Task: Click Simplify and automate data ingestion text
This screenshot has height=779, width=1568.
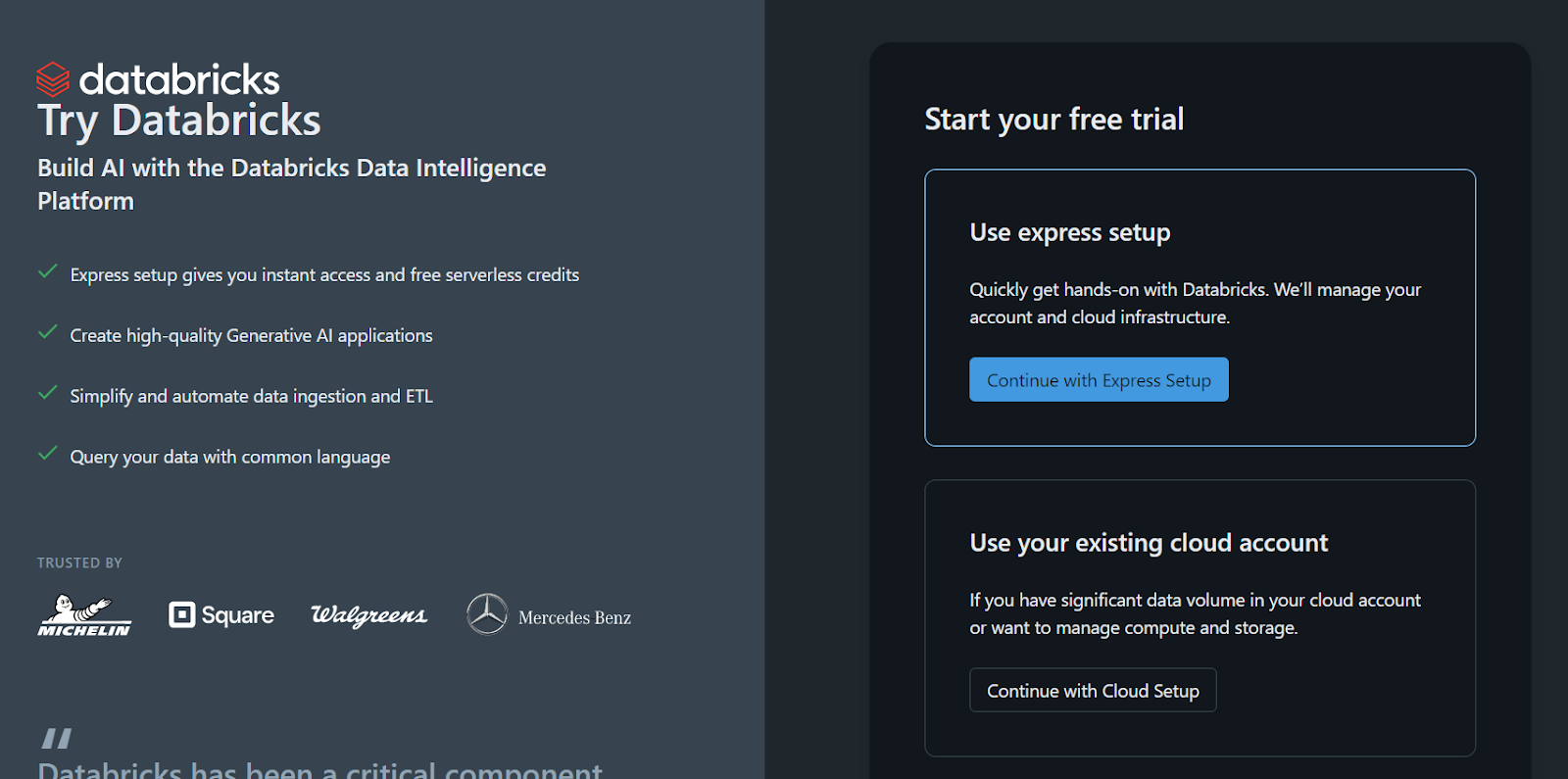Action: tap(251, 397)
